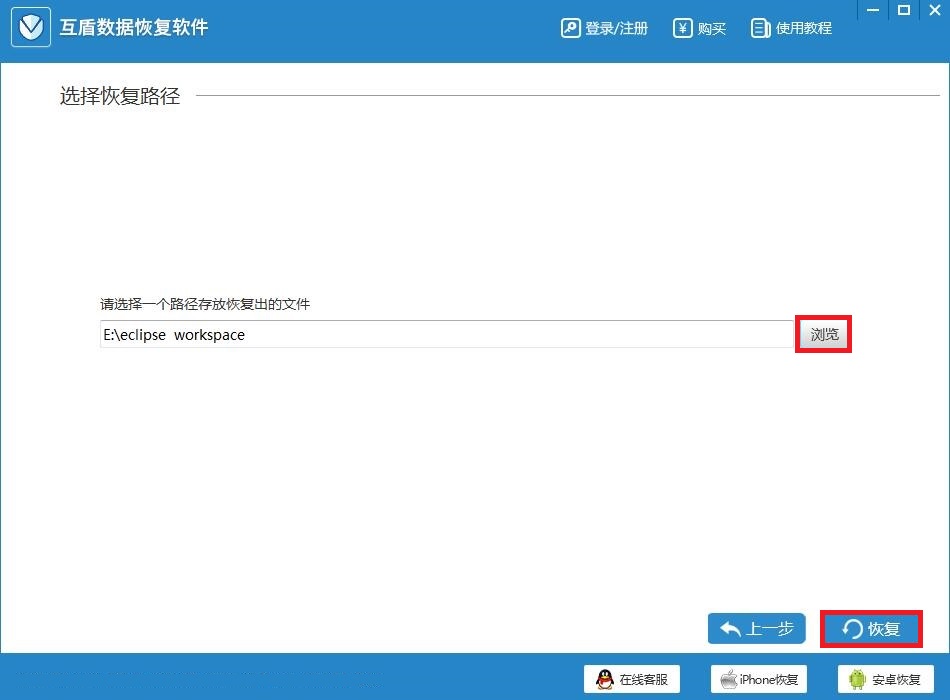Start recovery with the 恢复 button
Viewport: 950px width, 700px height.
(871, 629)
